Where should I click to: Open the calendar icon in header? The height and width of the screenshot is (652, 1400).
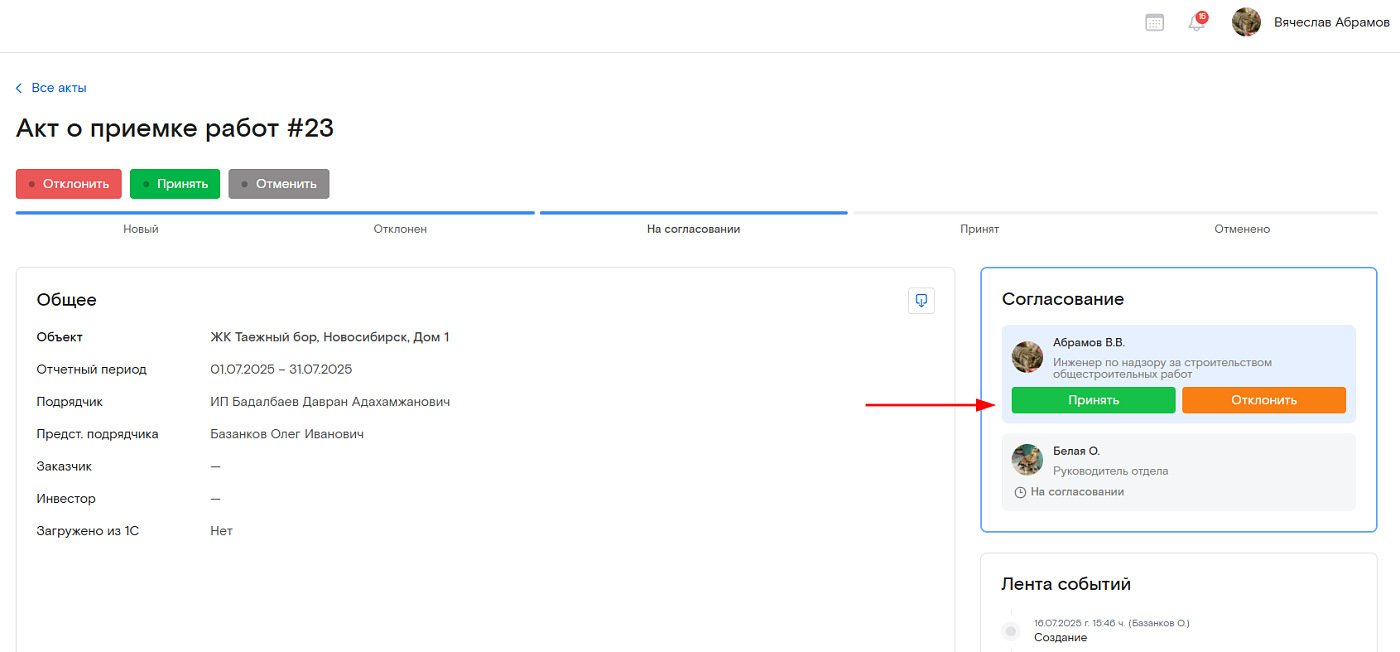(1154, 22)
